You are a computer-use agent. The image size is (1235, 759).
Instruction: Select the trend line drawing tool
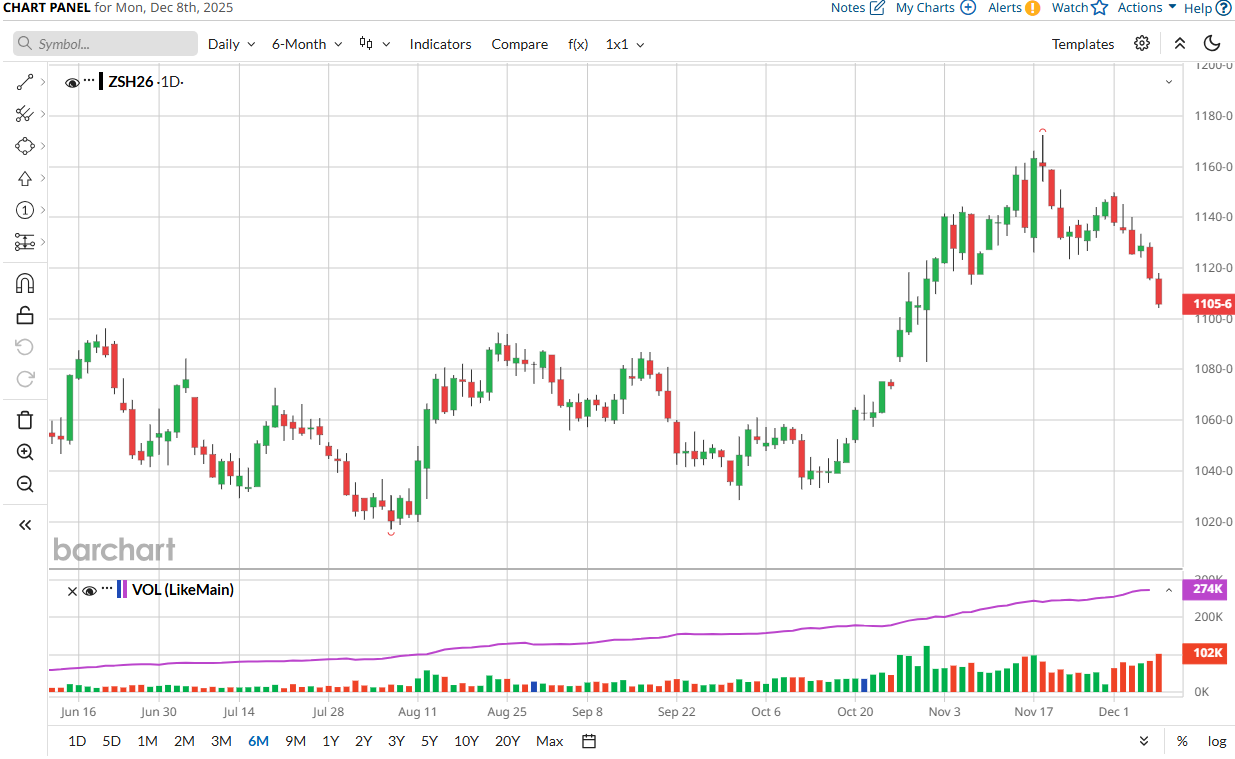pyautogui.click(x=25, y=82)
